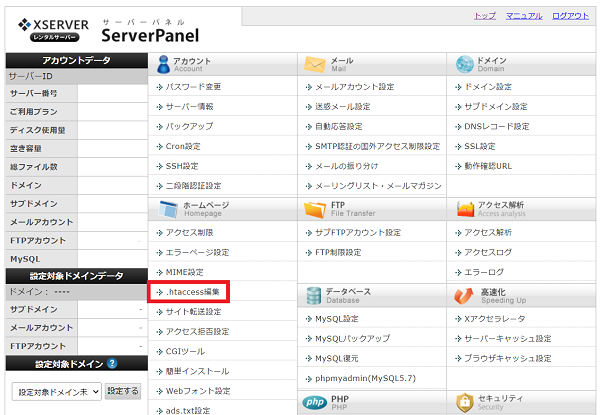Open DNSレコード設定

(x=497, y=127)
